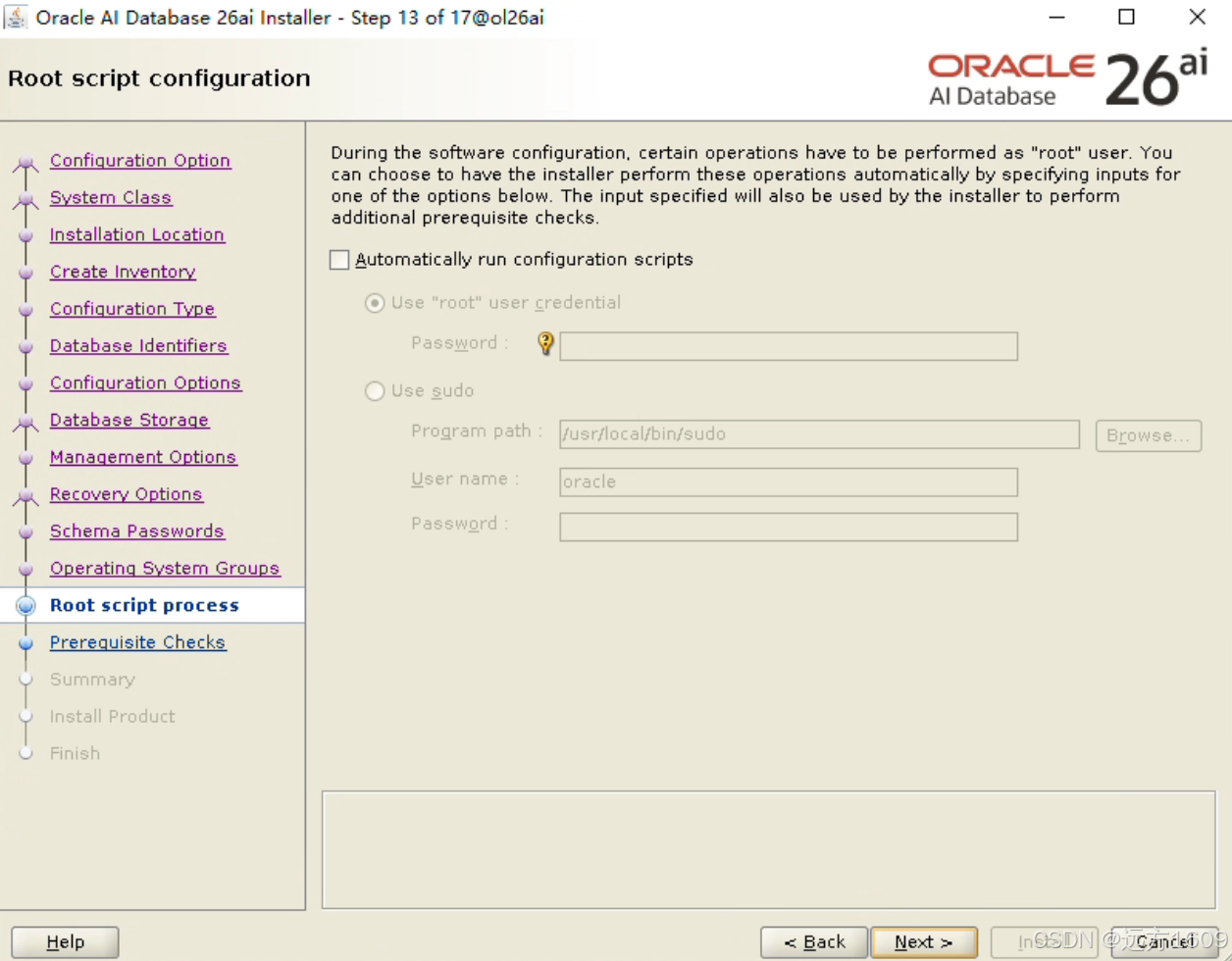This screenshot has height=961, width=1232.
Task: Click the System Class step node icon
Action: [26, 200]
